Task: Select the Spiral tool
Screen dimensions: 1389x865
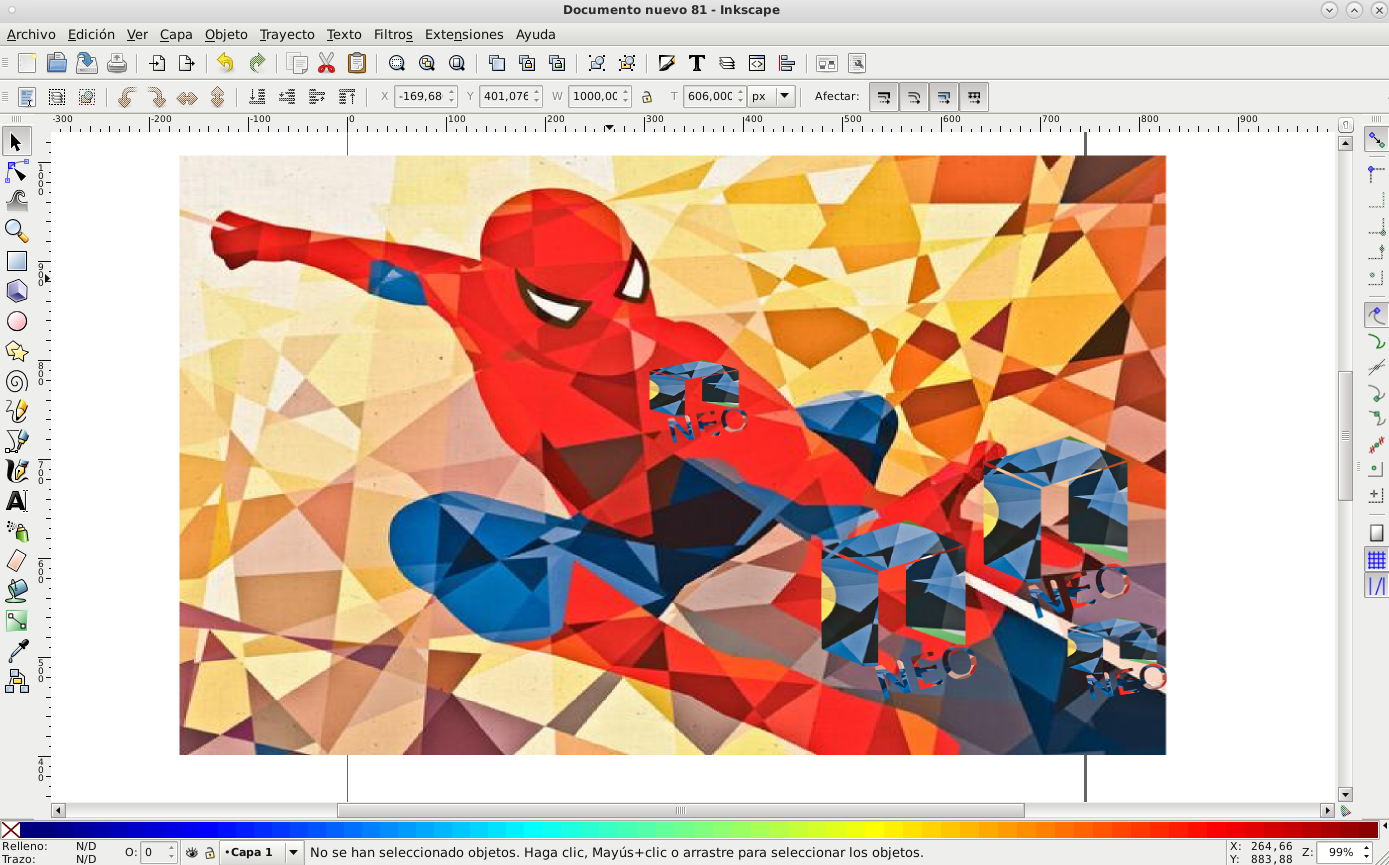Action: 16,381
